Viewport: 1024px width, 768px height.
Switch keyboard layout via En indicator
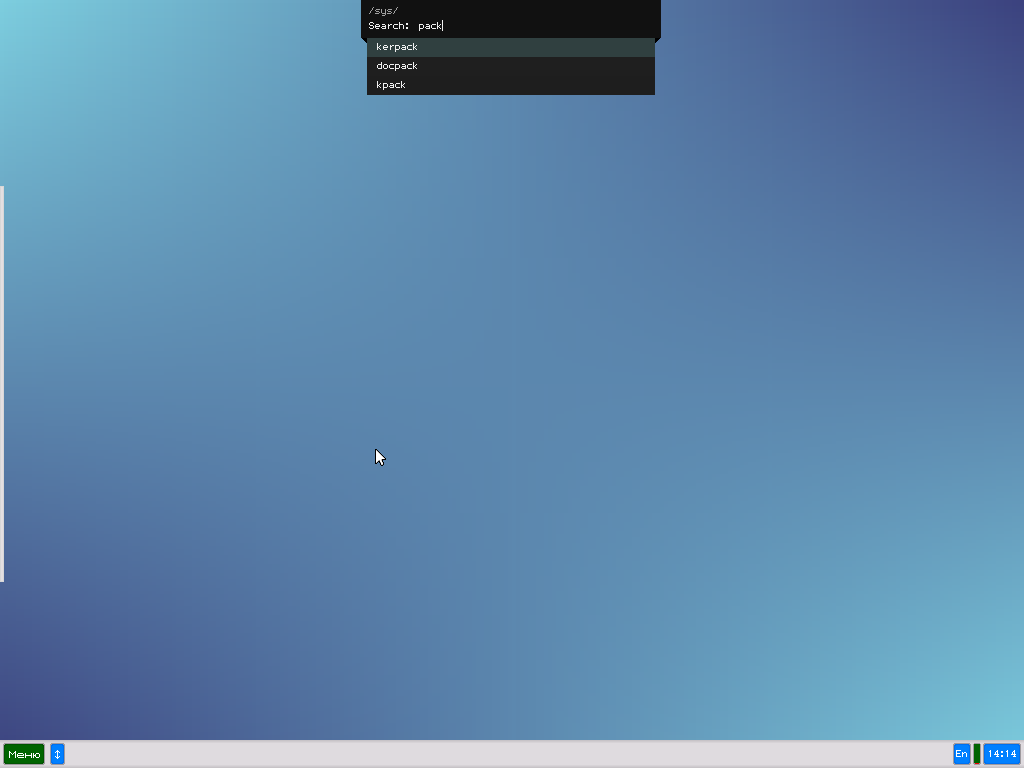[961, 754]
